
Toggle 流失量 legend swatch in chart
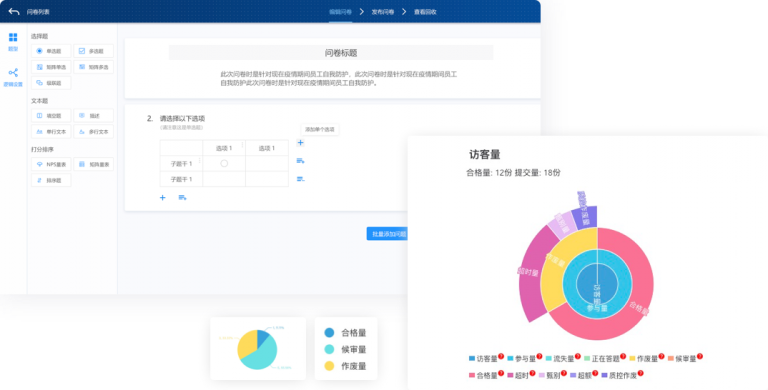[549, 359]
